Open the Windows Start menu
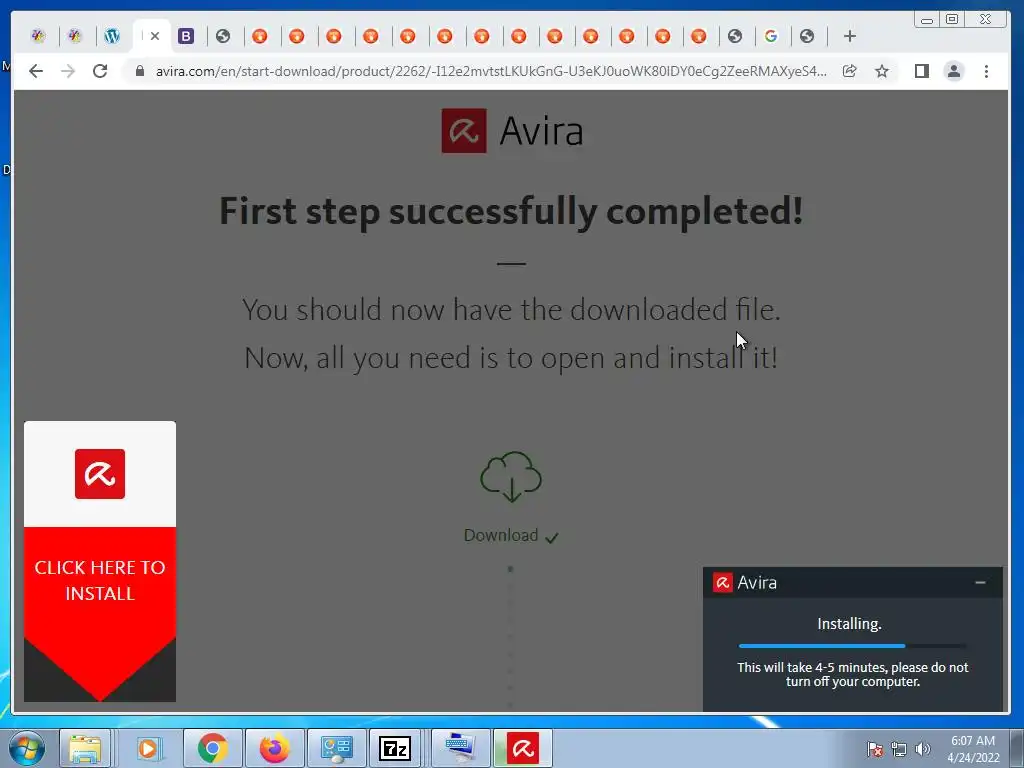Screen dimensions: 1024x768 tap(27, 748)
